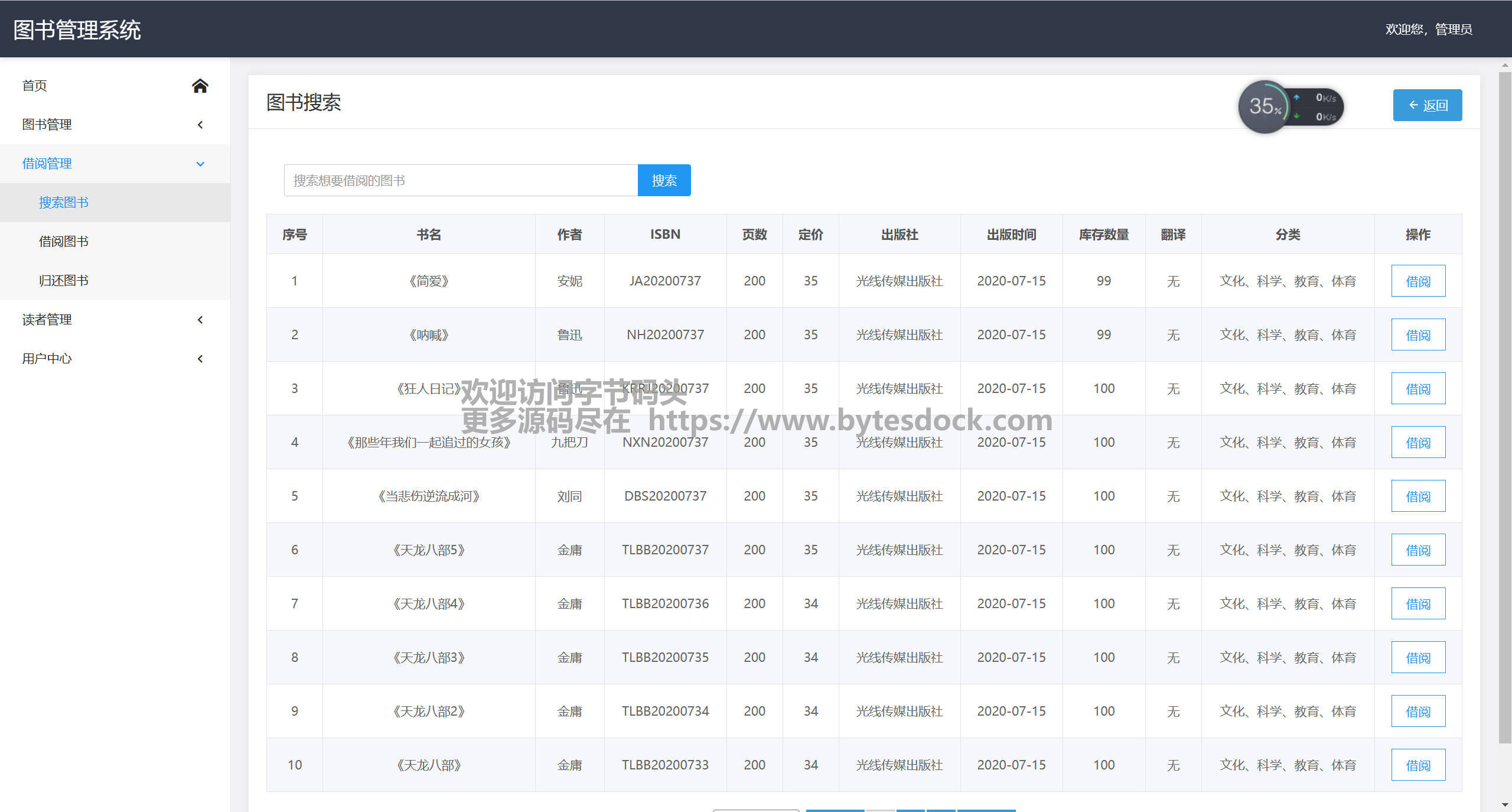Viewport: 1512px width, 812px height.
Task: Click 借阅 for 《当悲伤逆流成河》
Action: pos(1417,496)
